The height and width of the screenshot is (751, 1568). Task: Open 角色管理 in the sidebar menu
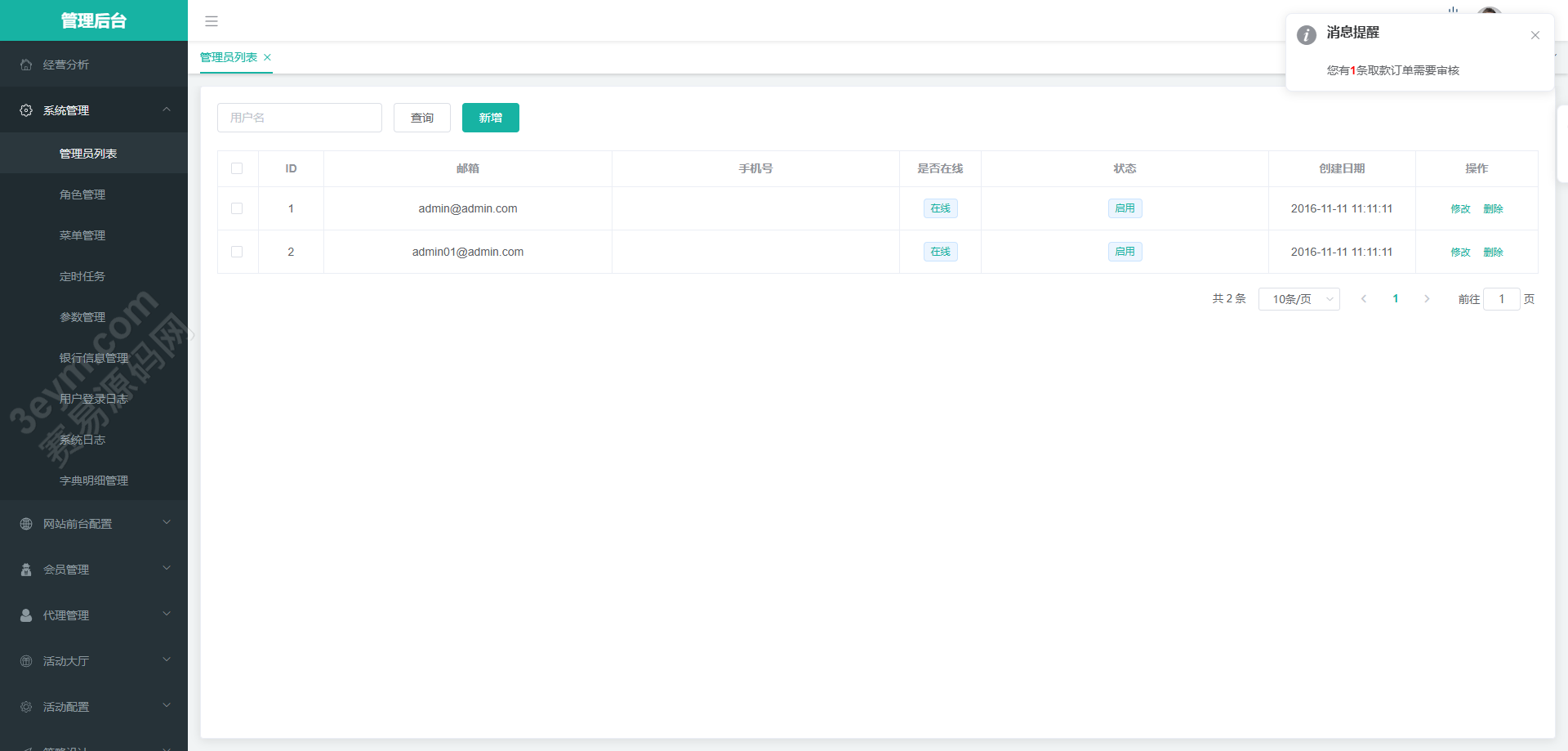[x=82, y=194]
